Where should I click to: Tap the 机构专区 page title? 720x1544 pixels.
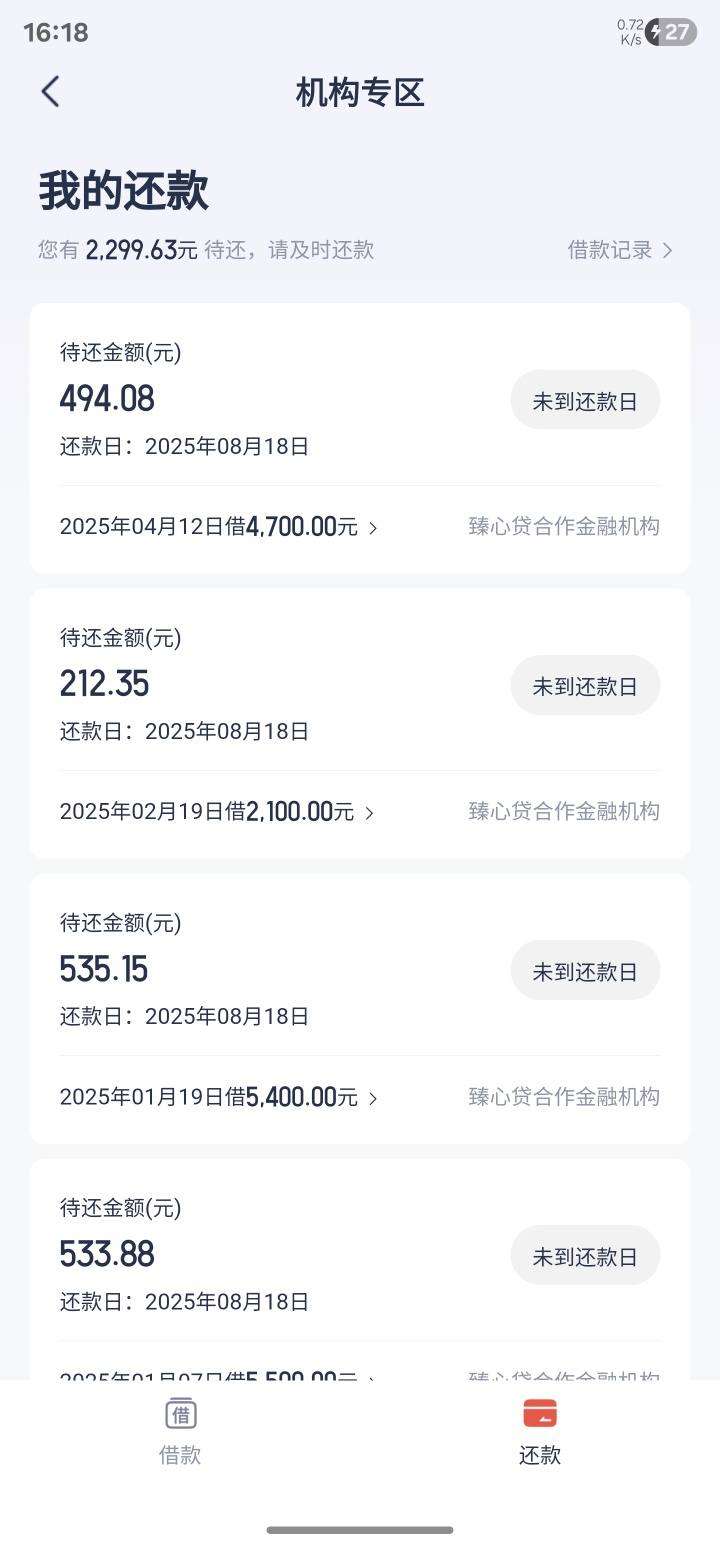point(360,92)
